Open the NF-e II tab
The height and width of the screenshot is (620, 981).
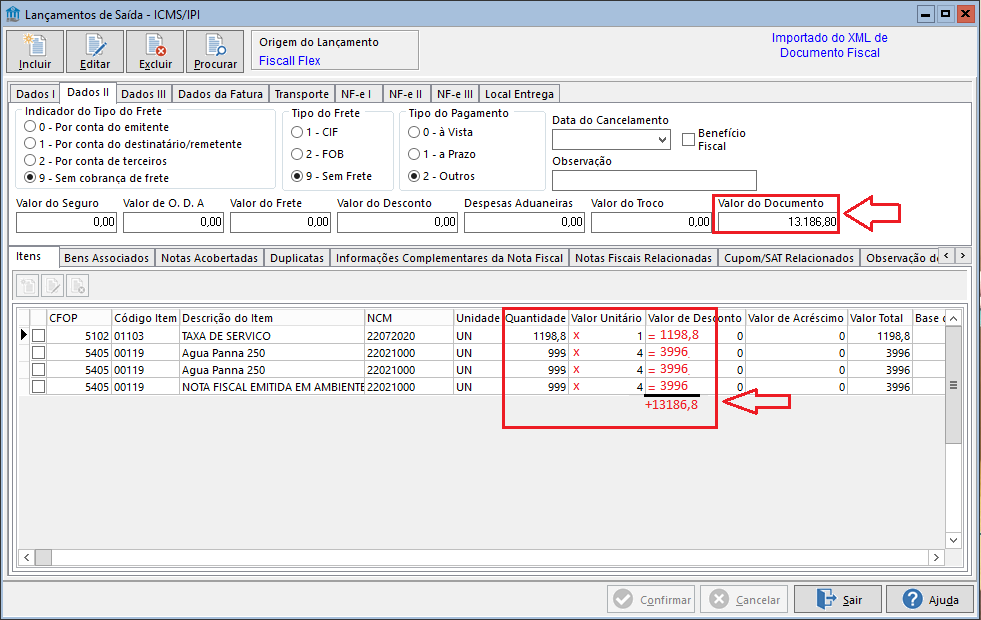pyautogui.click(x=405, y=94)
